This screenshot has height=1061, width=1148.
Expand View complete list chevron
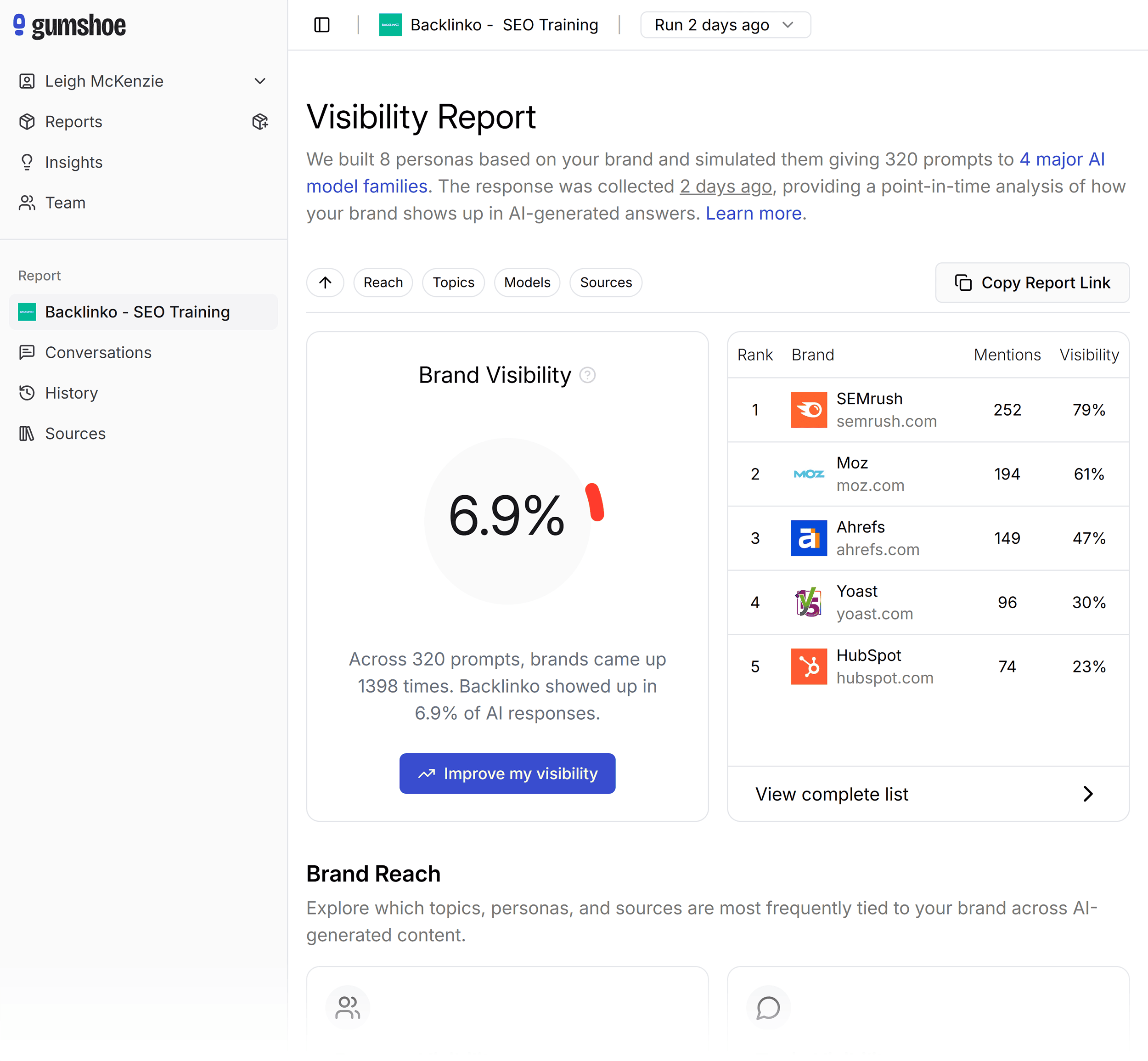[x=1088, y=794]
